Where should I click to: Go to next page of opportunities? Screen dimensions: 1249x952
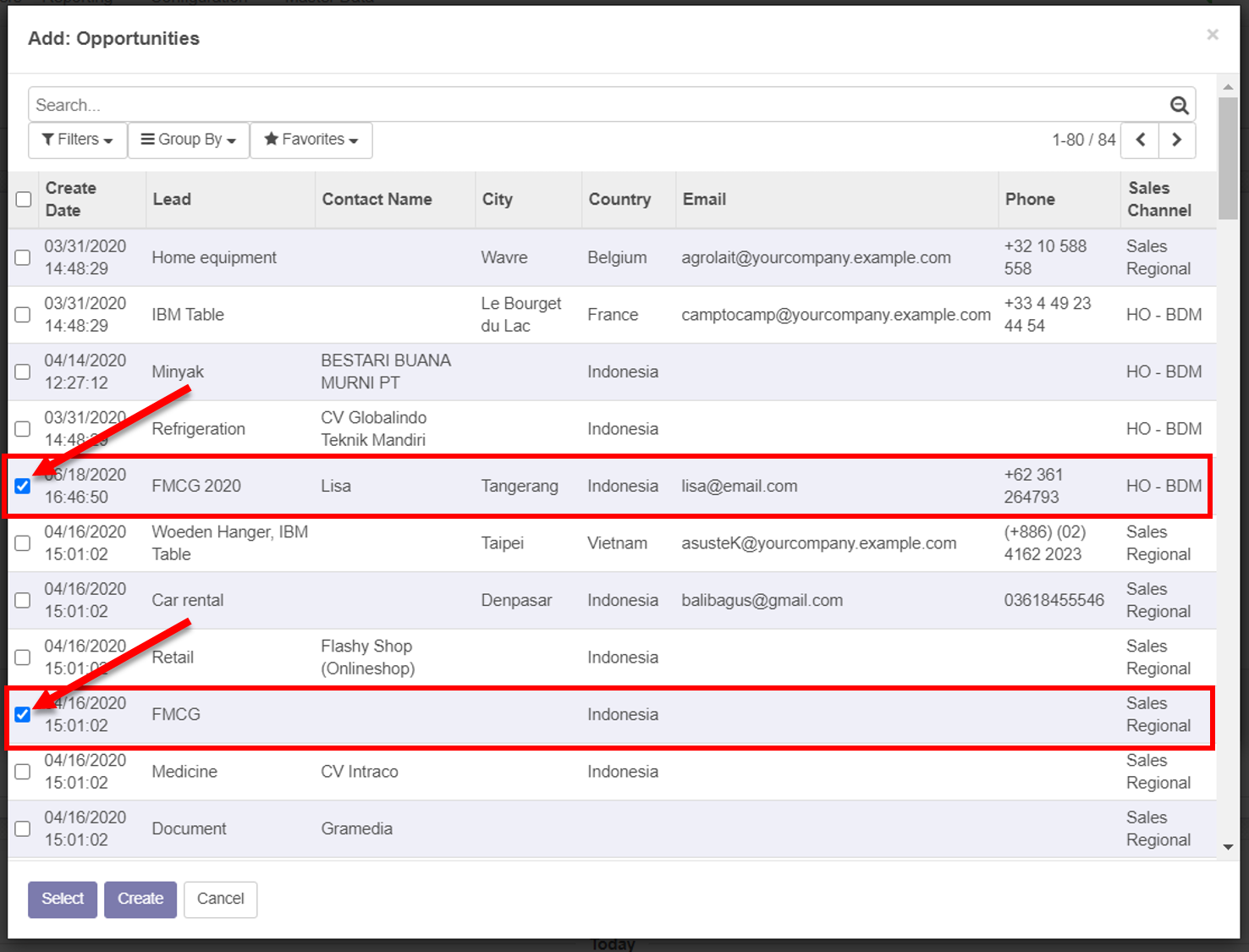click(x=1177, y=140)
